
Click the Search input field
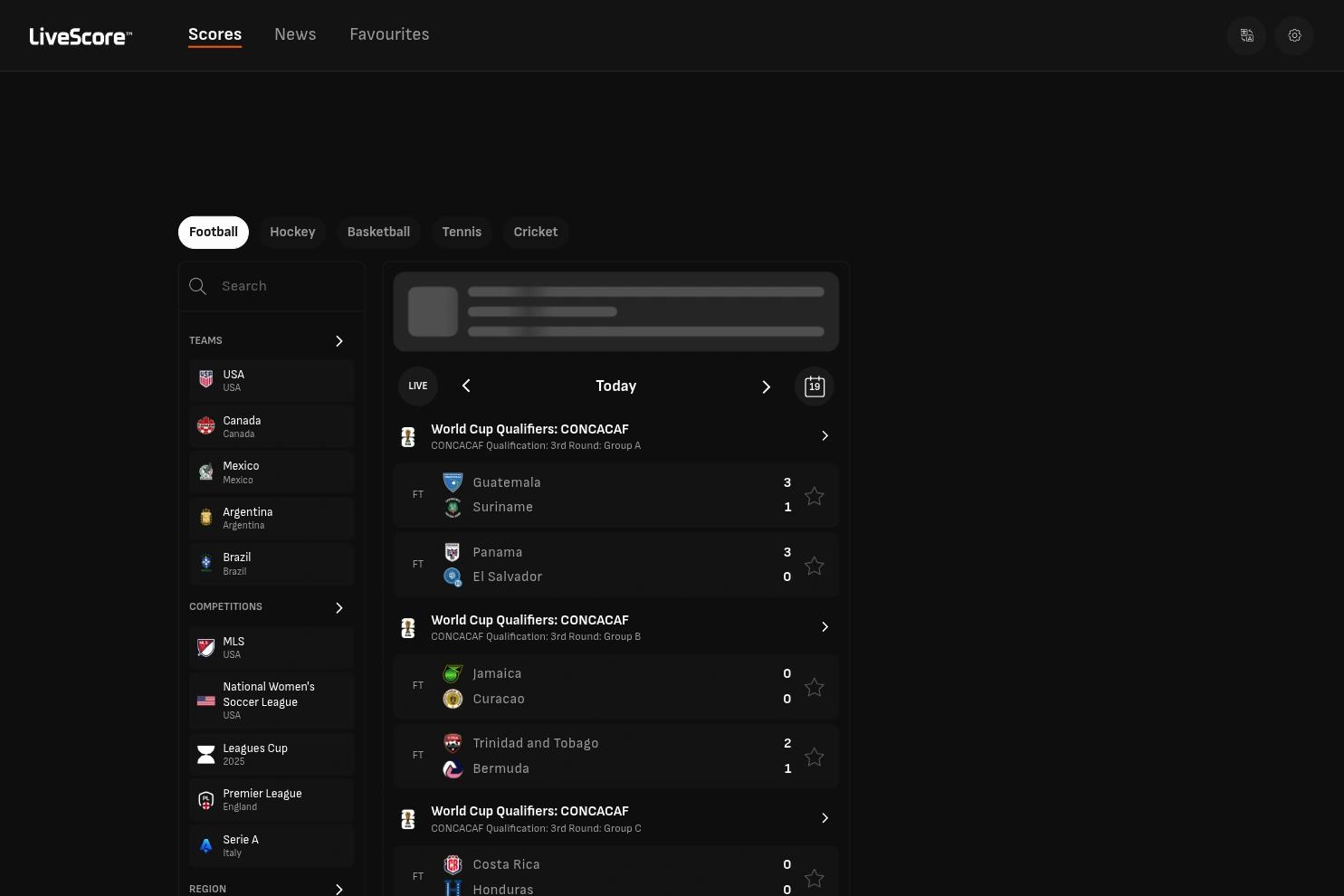(x=272, y=286)
